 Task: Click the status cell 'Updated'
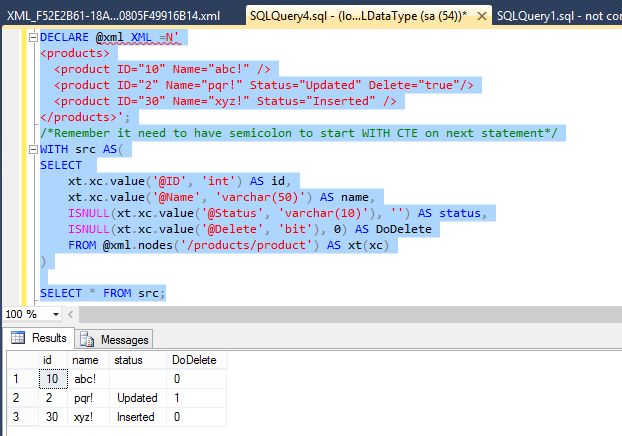pos(138,398)
